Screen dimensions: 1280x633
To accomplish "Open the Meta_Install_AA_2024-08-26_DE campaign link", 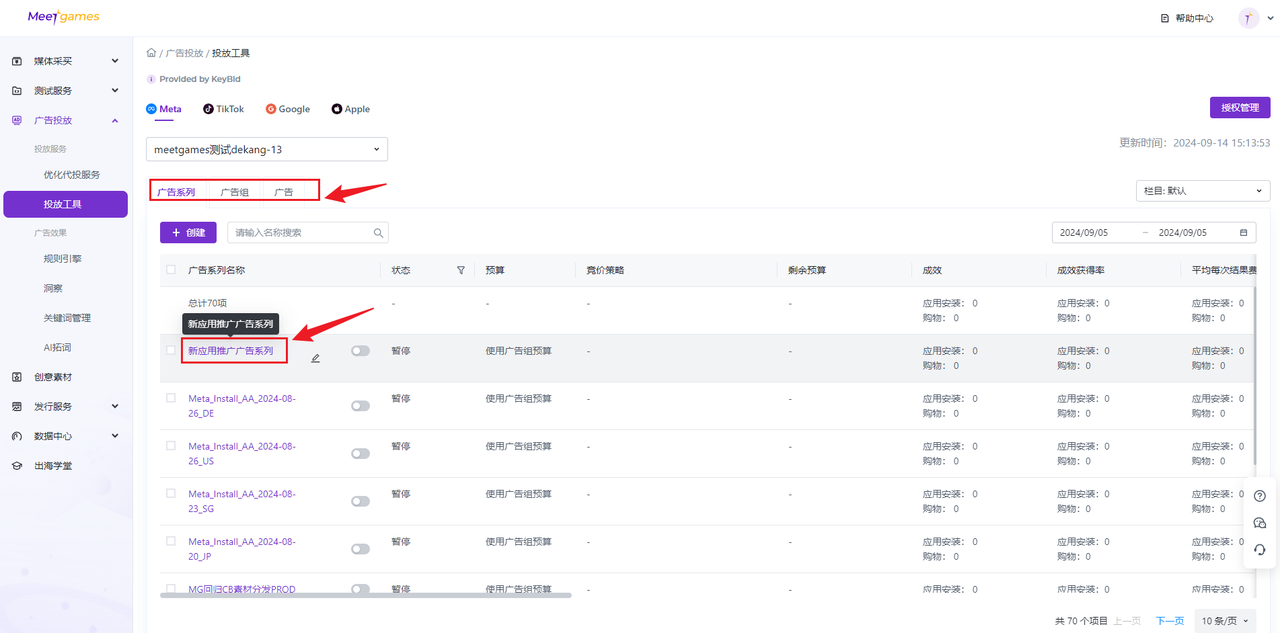I will pyautogui.click(x=242, y=406).
